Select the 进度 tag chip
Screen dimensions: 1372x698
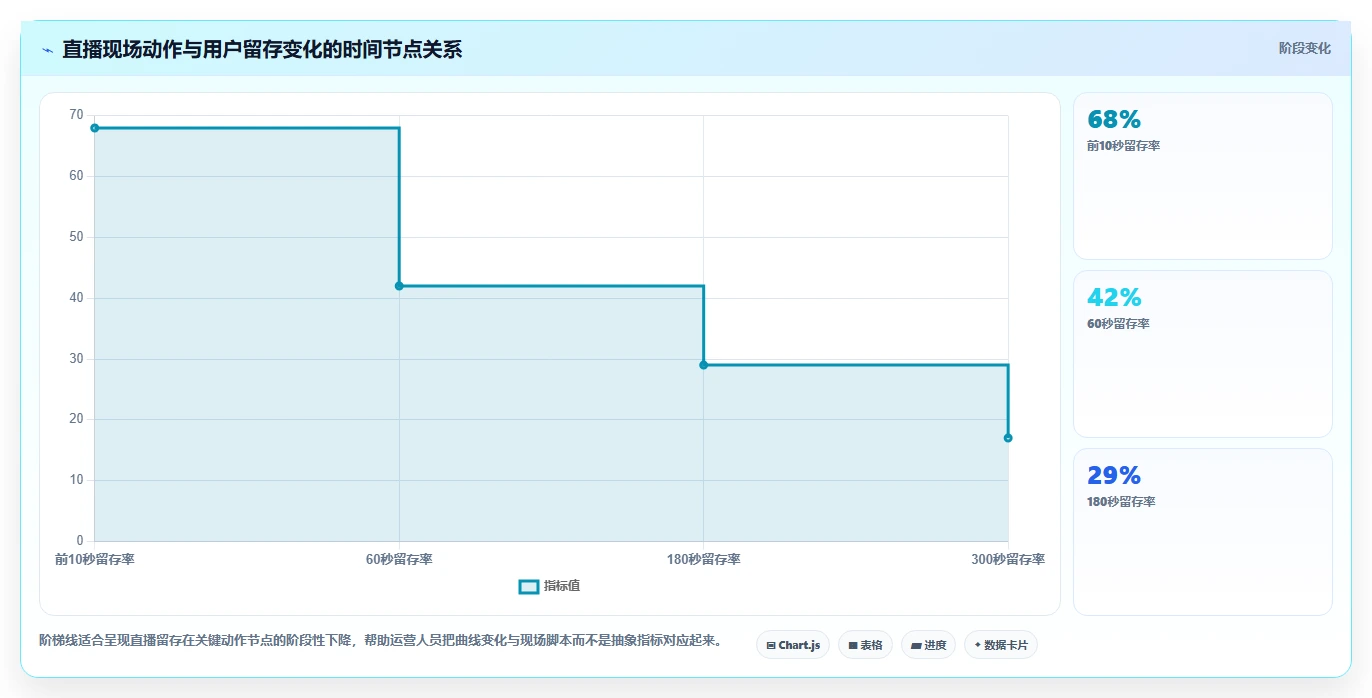pos(928,645)
